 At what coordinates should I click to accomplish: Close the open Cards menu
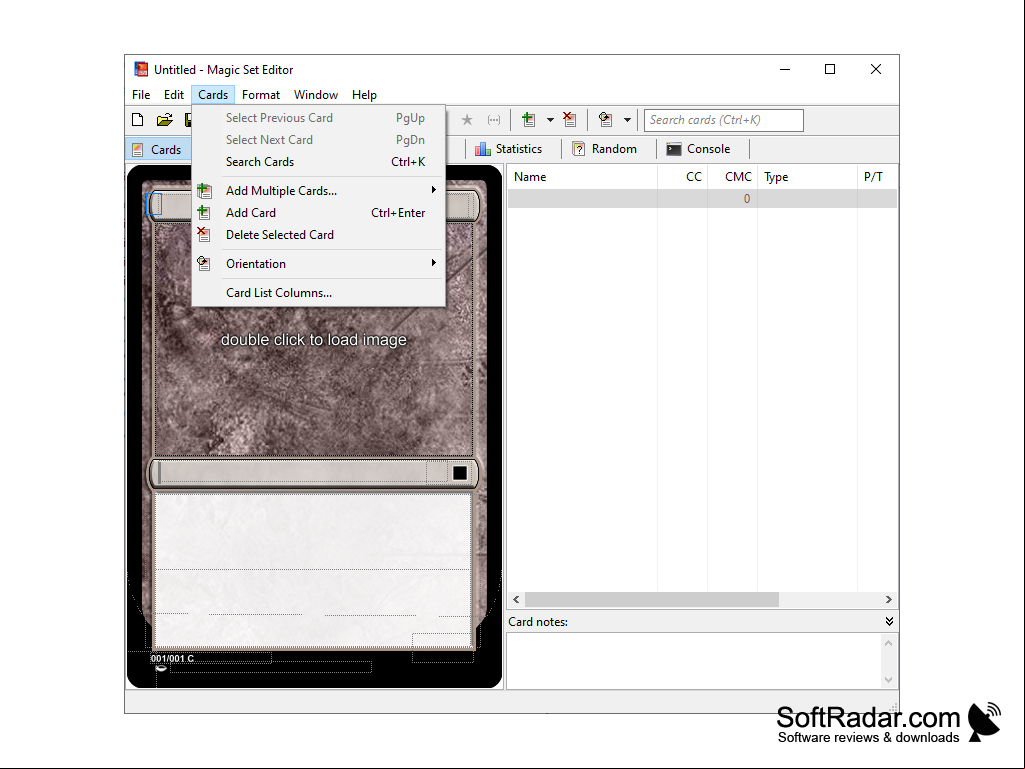[x=213, y=95]
